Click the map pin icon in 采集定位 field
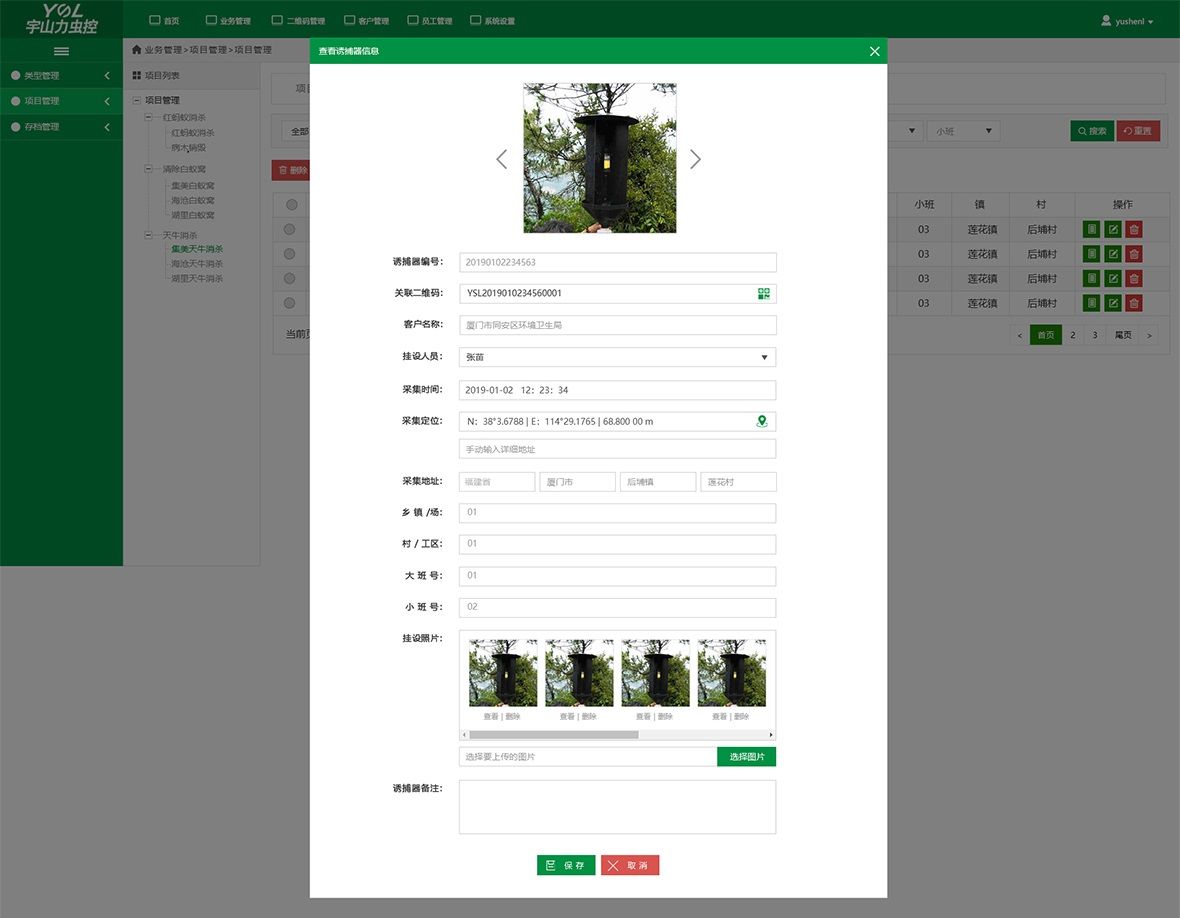The height and width of the screenshot is (918, 1180). point(762,421)
